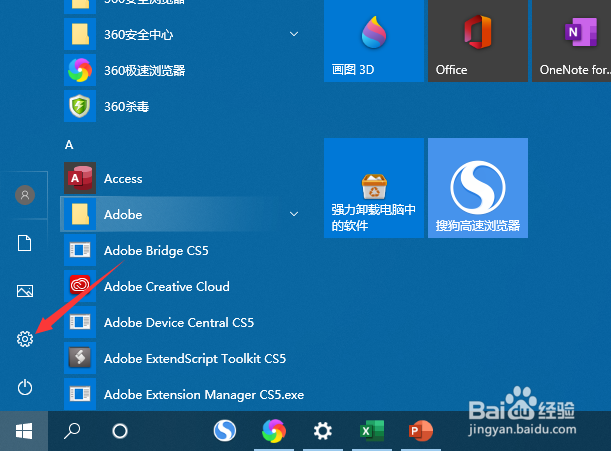Click the Power icon in Start sidebar
This screenshot has width=611, height=451.
point(25,387)
